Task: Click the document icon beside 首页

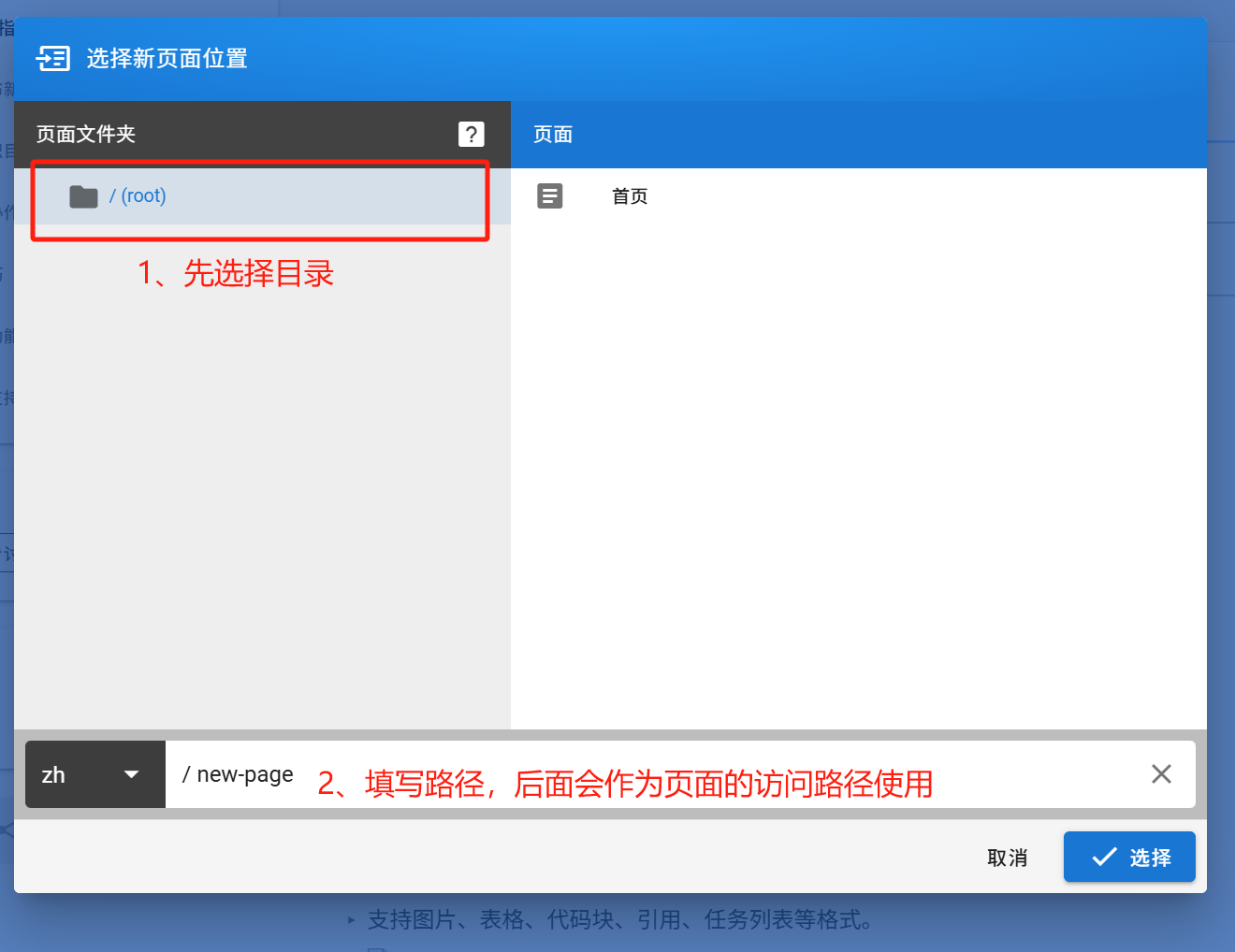Action: 550,195
